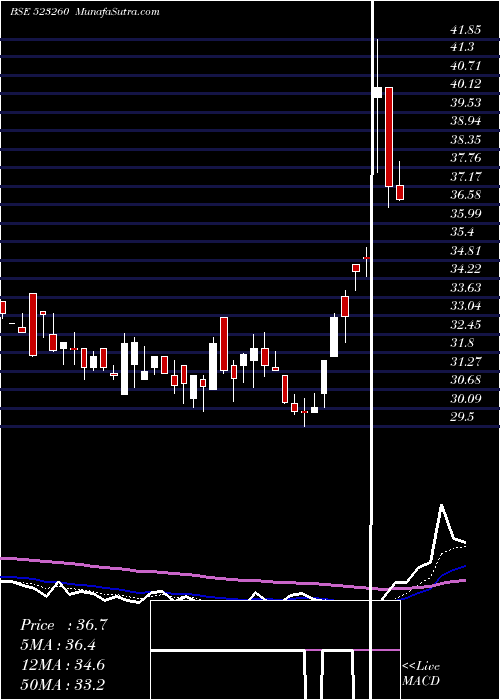The image size is (500, 700).
Task: Select the 37.17 price axis label
Action: coord(466,177)
